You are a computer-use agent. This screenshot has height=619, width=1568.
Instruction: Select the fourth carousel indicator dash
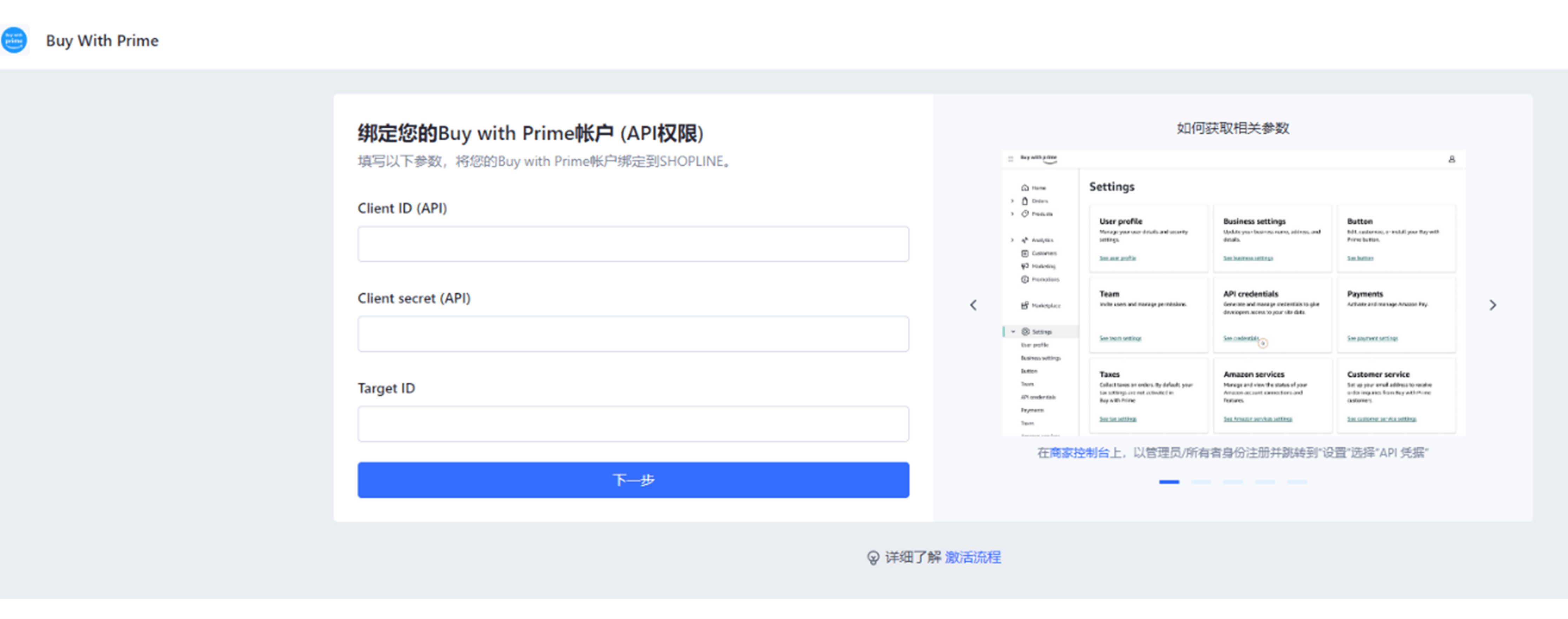click(x=1265, y=482)
